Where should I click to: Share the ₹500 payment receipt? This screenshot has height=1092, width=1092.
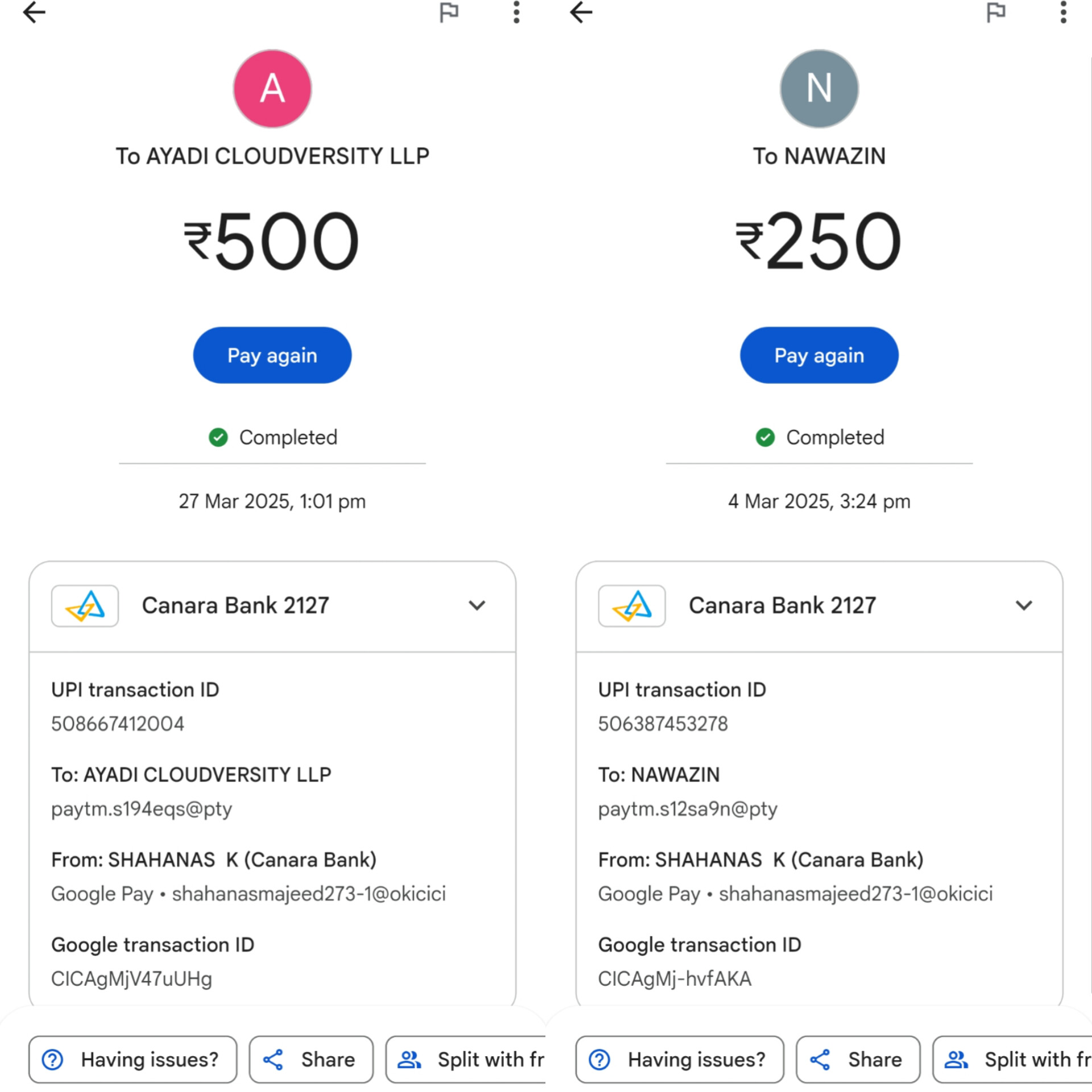[x=311, y=1060]
